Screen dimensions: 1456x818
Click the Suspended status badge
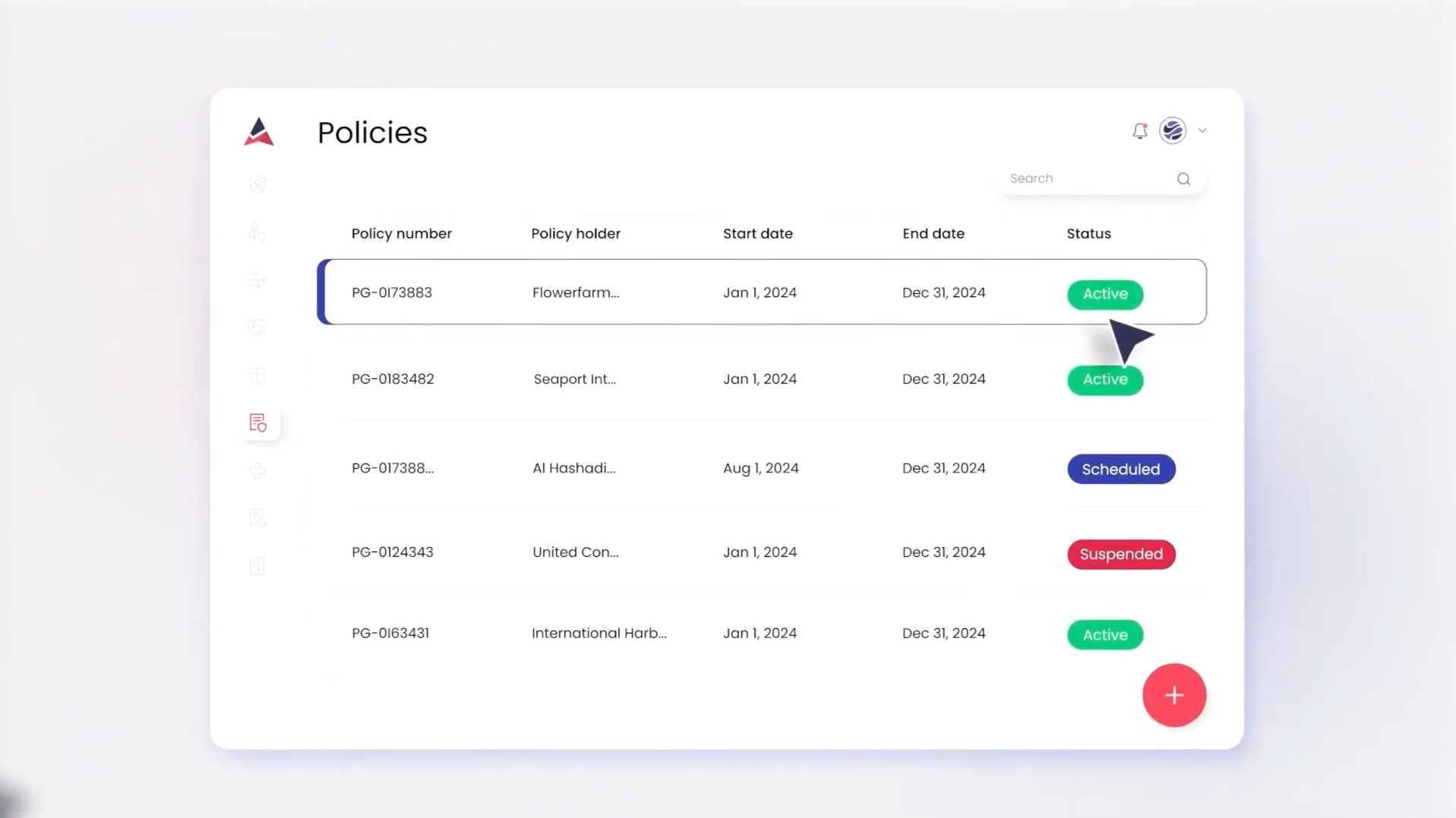(1120, 554)
